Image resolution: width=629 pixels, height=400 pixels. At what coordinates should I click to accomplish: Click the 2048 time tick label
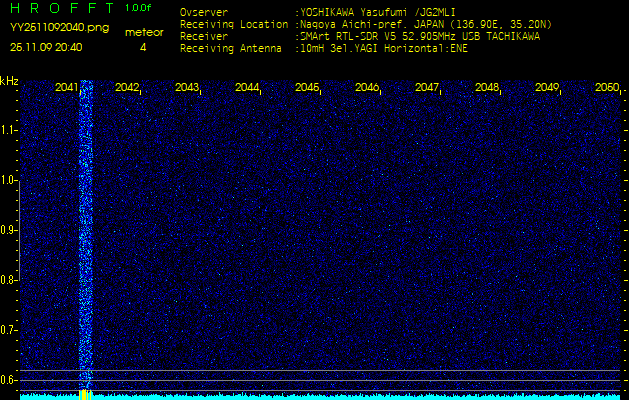tap(487, 88)
